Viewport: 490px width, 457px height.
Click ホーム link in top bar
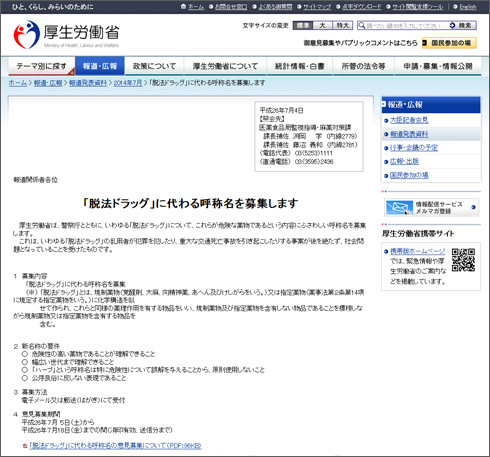pyautogui.click(x=196, y=7)
